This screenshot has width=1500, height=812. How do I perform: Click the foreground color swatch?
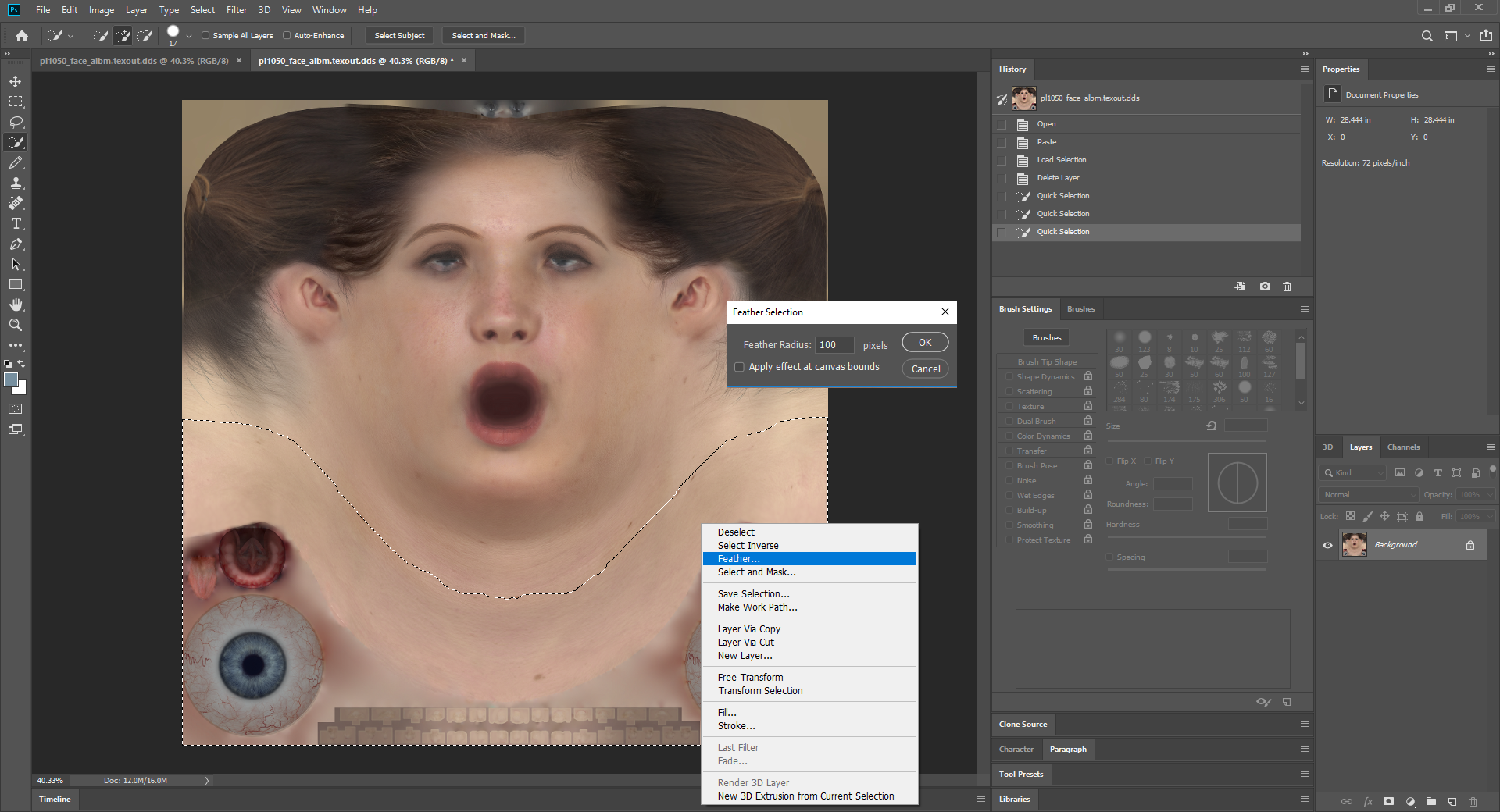11,379
